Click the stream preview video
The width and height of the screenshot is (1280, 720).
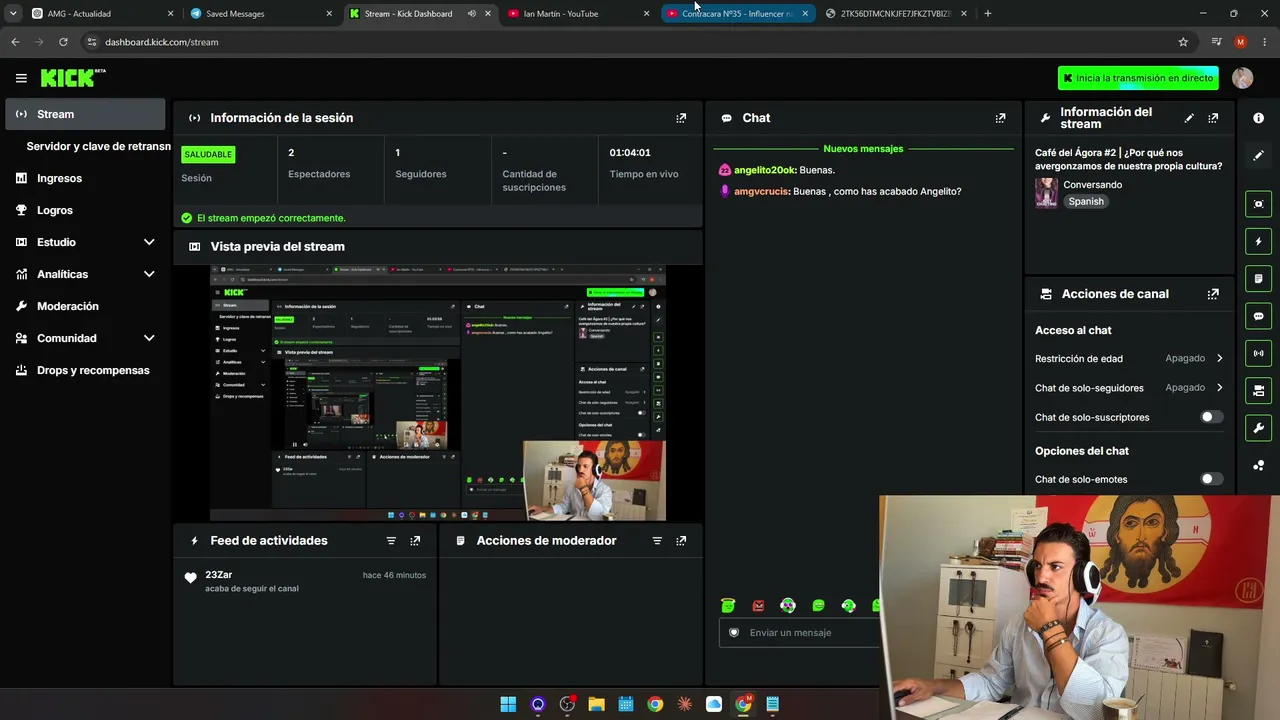click(437, 393)
